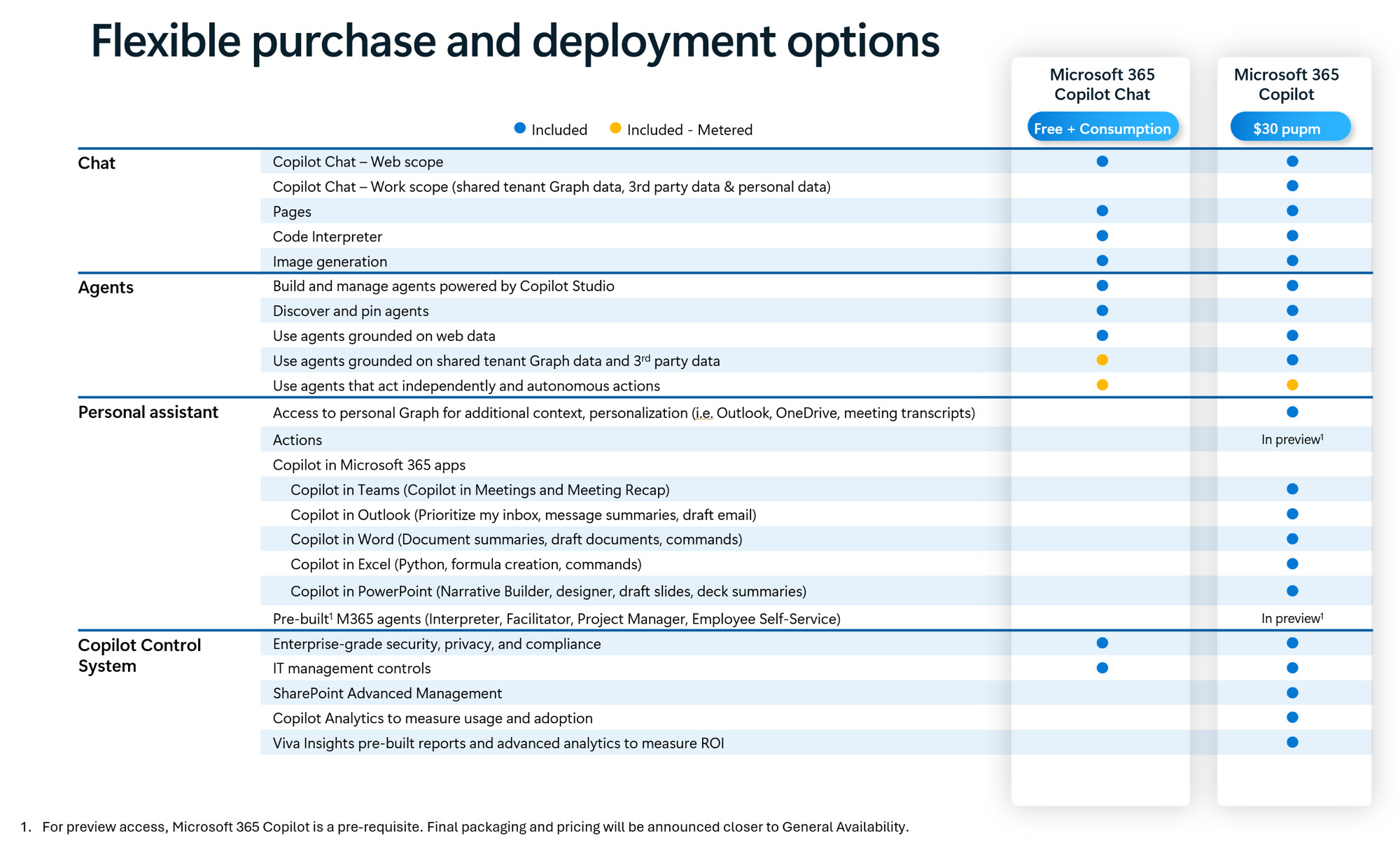The image size is (1400, 854).
Task: Click Copilot Chat dot for Enterprise-grade security row
Action: click(1102, 643)
